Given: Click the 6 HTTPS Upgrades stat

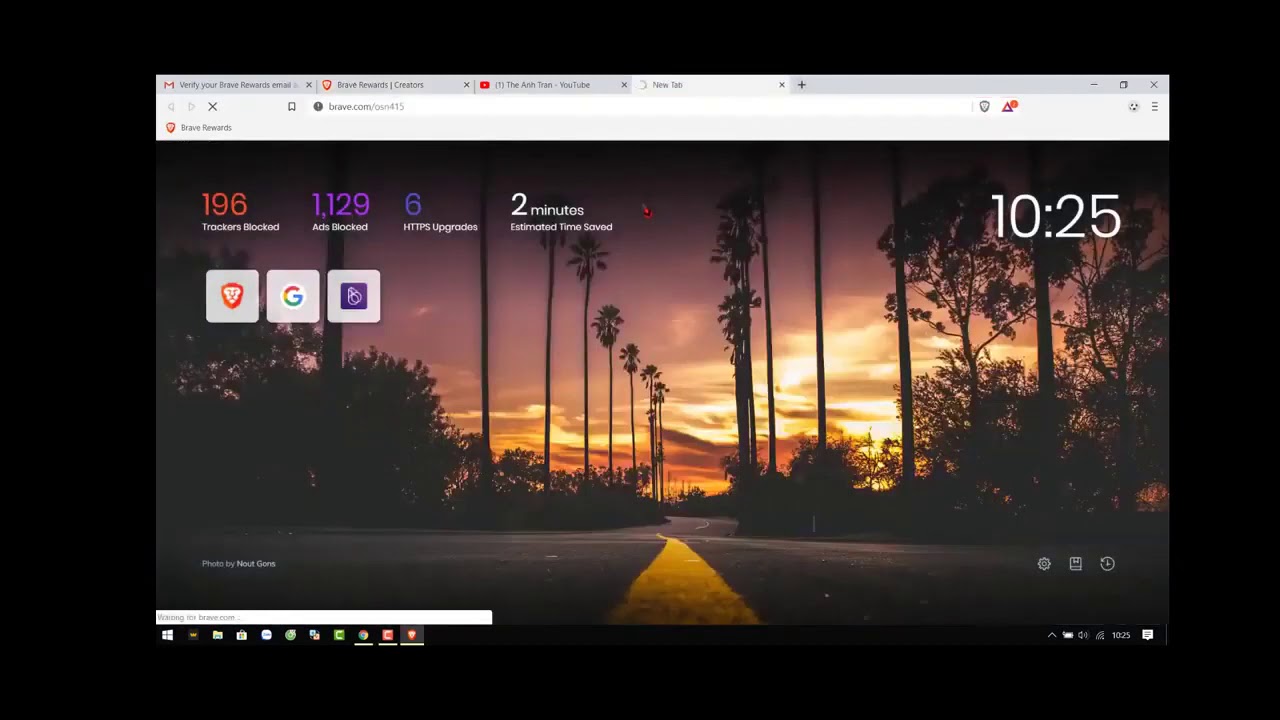Looking at the screenshot, I should coord(440,212).
